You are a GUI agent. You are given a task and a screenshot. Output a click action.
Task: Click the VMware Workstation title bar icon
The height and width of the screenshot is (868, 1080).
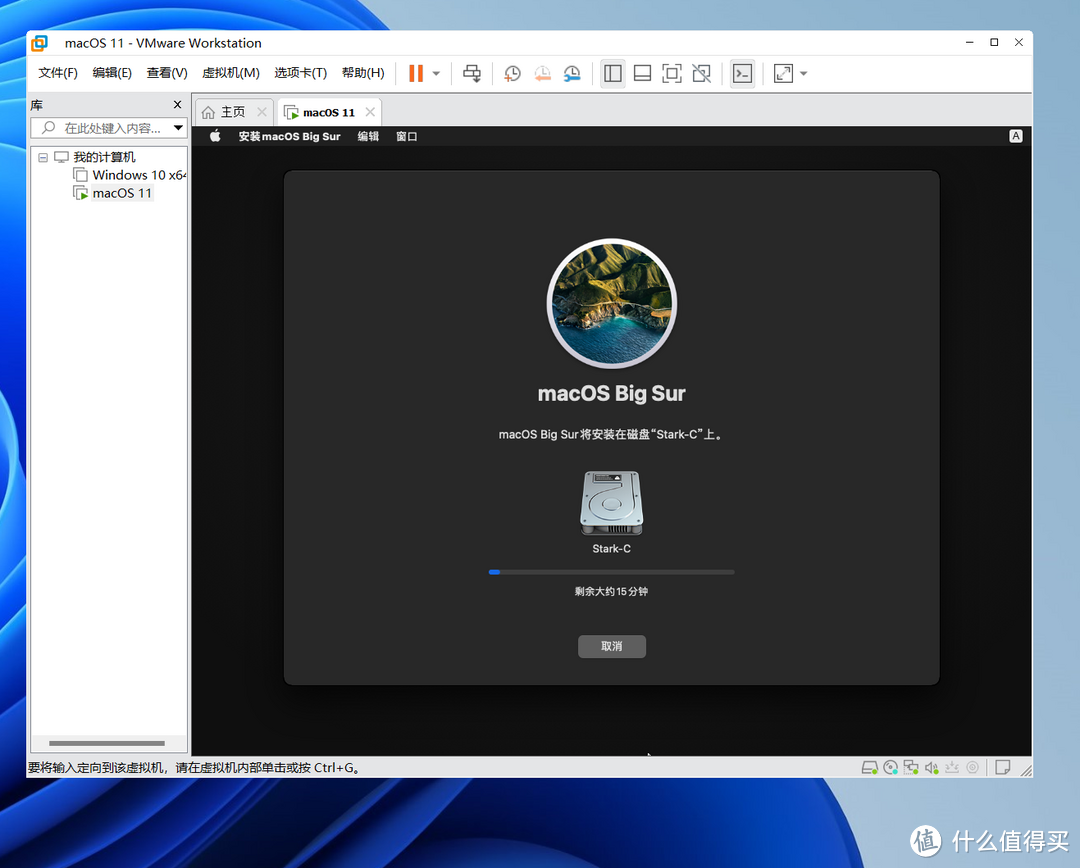[40, 43]
